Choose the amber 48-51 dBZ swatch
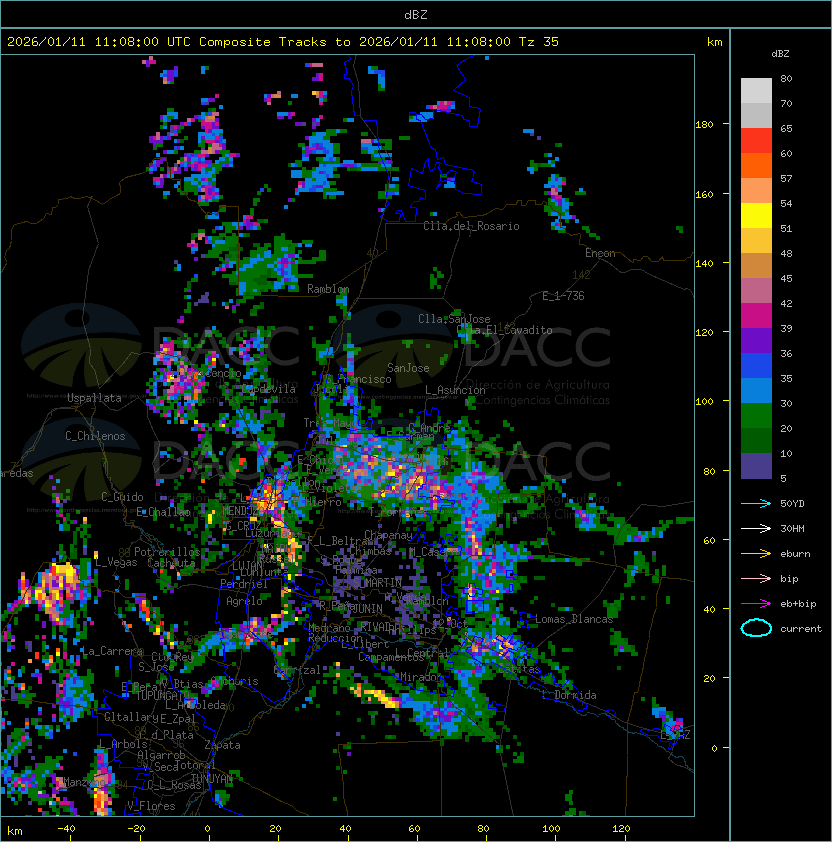The height and width of the screenshot is (842, 832). click(x=756, y=241)
